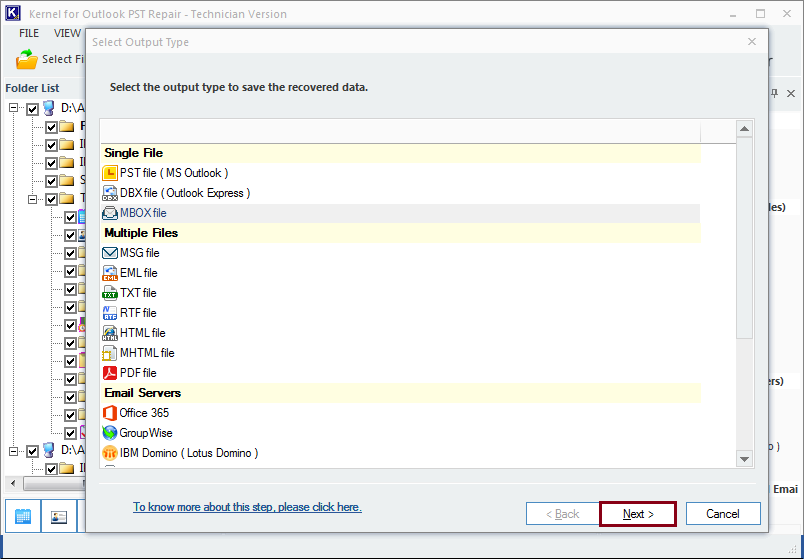Open the FILE menu
The height and width of the screenshot is (559, 804).
[29, 33]
